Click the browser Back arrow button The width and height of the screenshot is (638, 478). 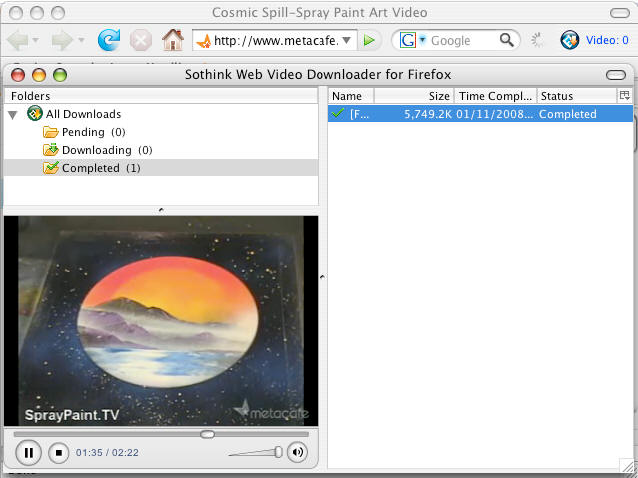click(x=17, y=40)
